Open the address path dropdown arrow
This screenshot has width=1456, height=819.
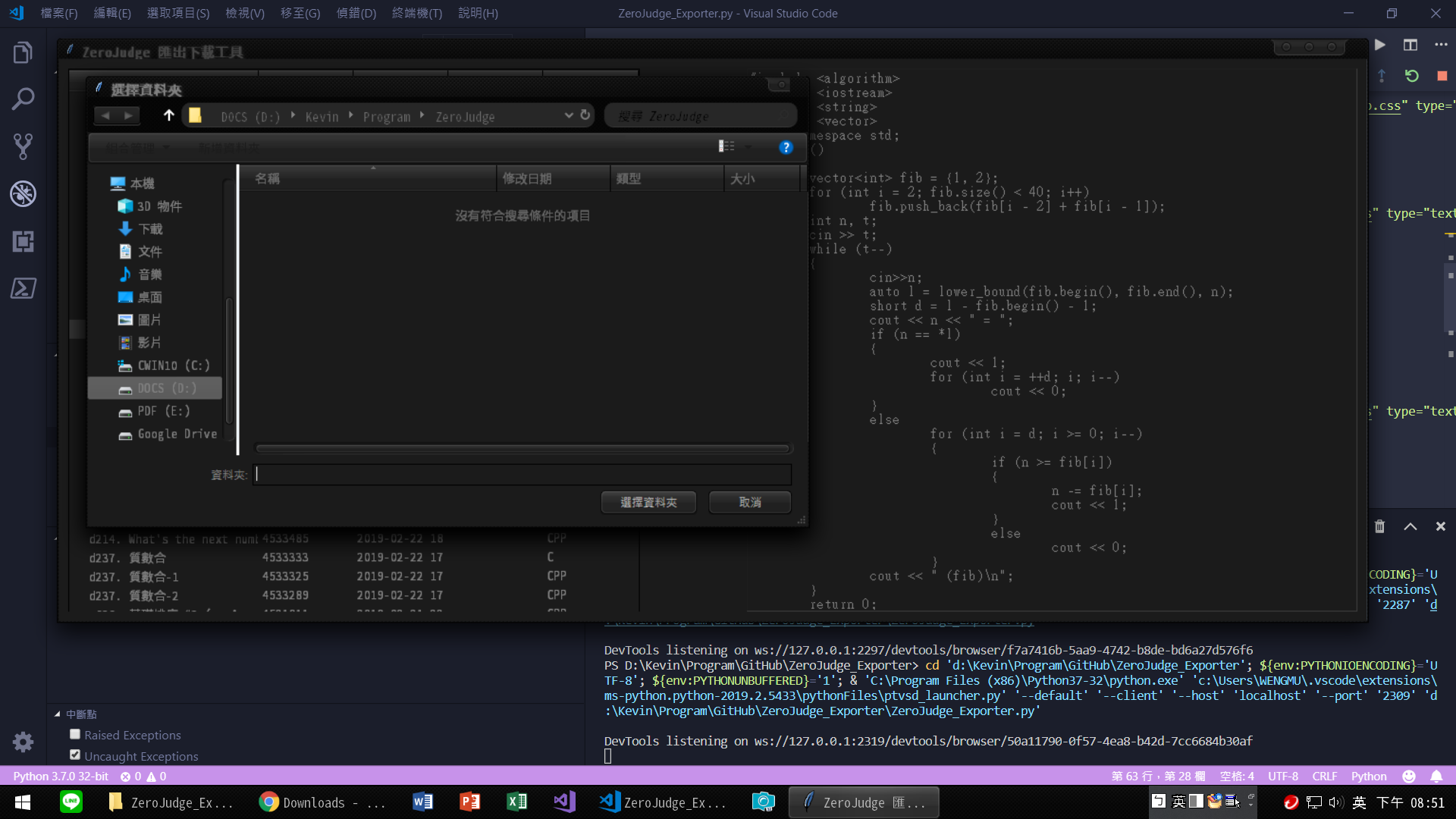click(x=568, y=115)
